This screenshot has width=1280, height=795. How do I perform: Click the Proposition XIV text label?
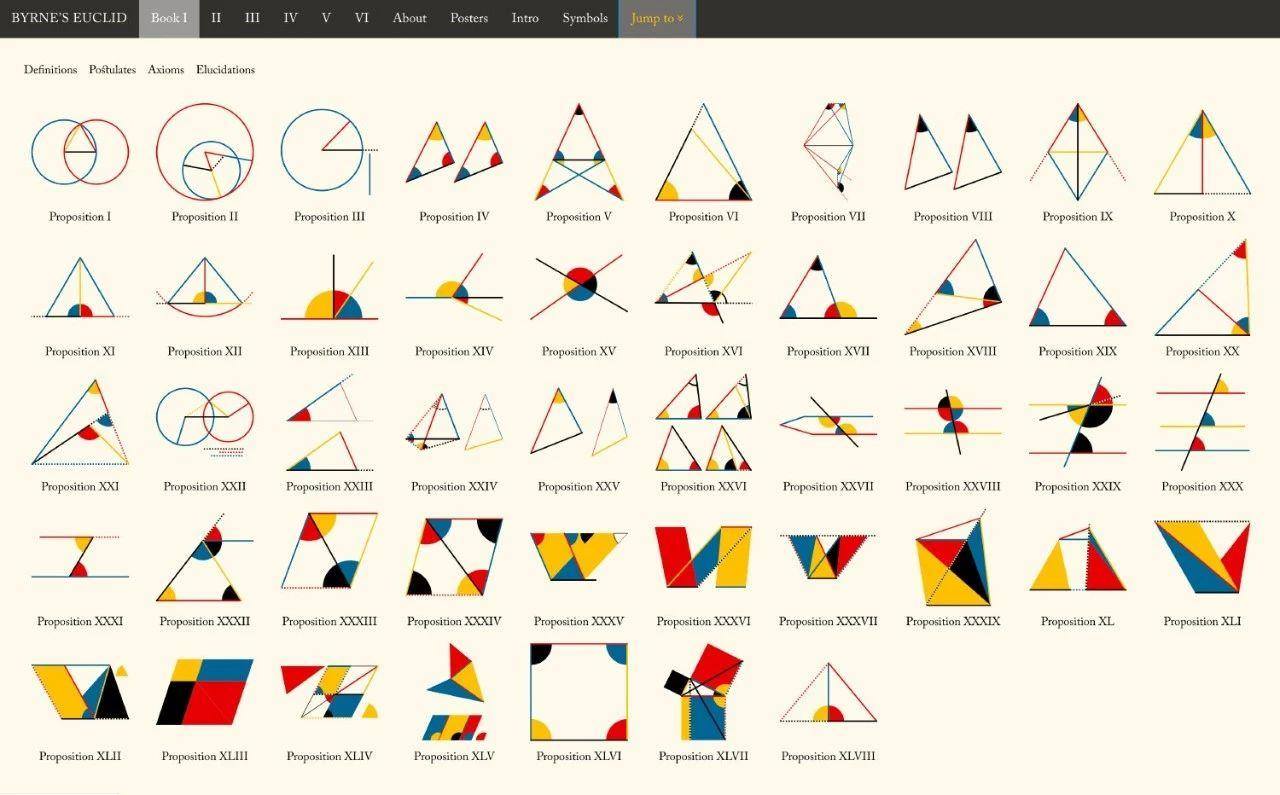click(x=454, y=352)
